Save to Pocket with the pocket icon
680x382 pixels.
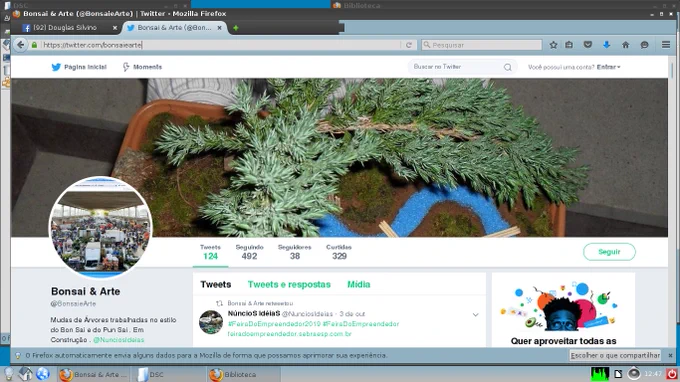click(x=588, y=45)
